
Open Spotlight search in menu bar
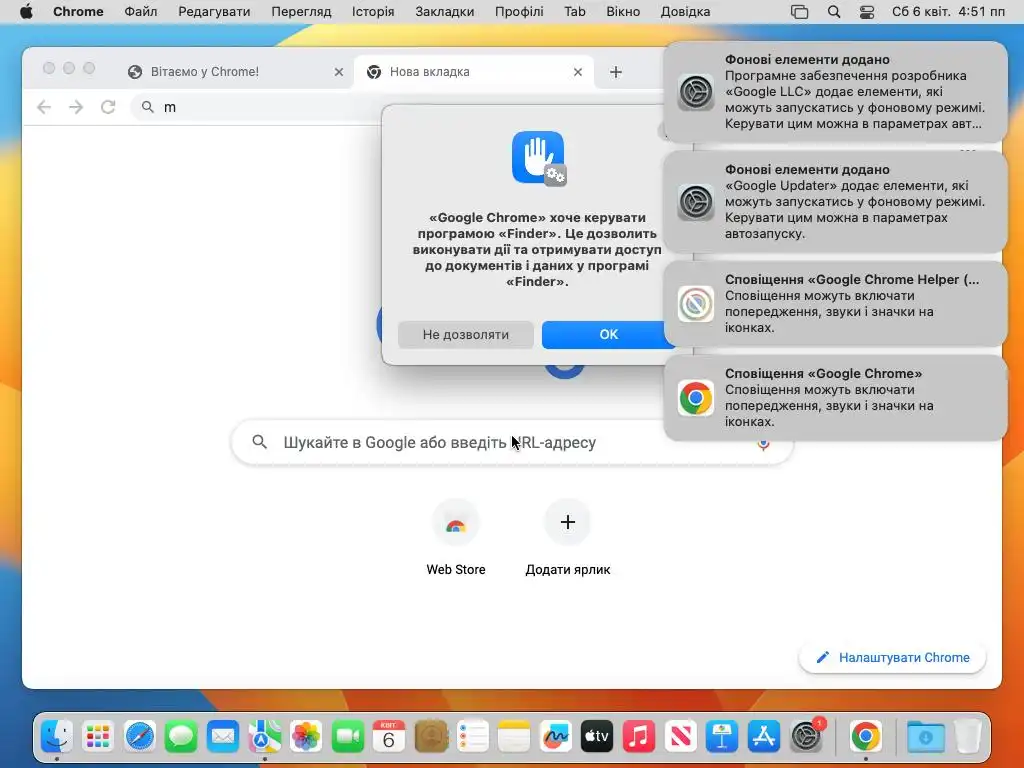click(x=834, y=12)
